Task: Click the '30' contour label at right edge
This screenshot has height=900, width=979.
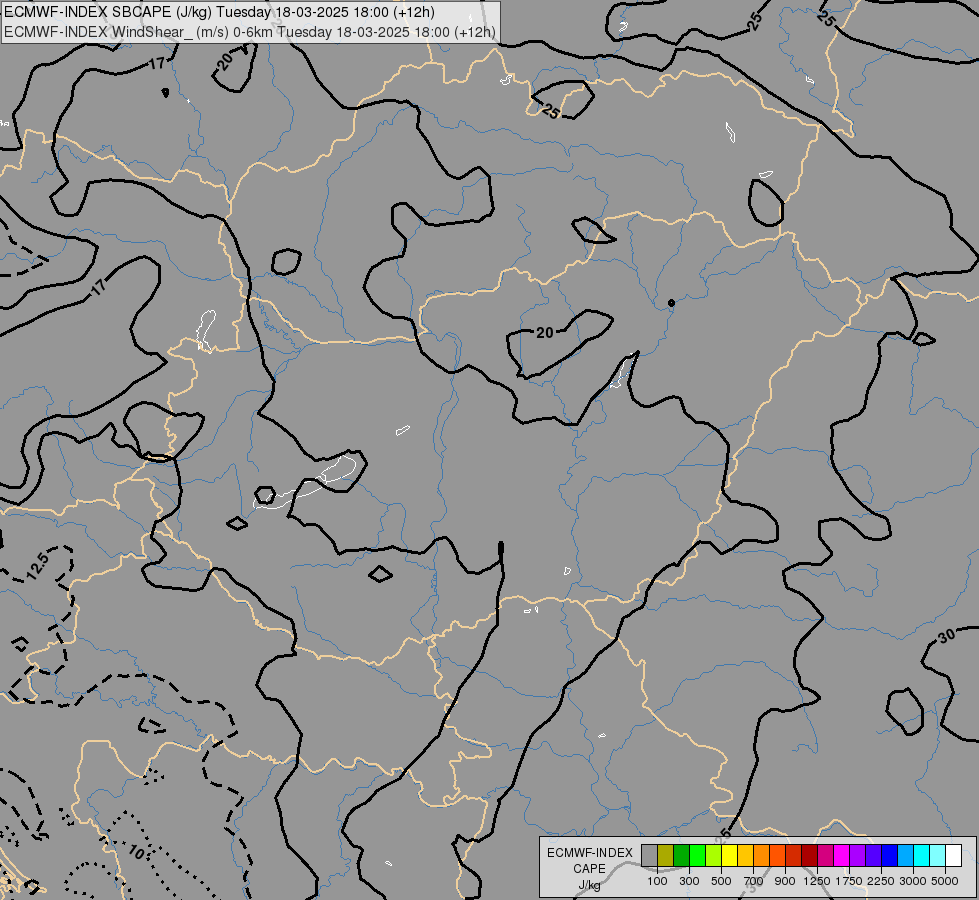Action: tap(947, 636)
